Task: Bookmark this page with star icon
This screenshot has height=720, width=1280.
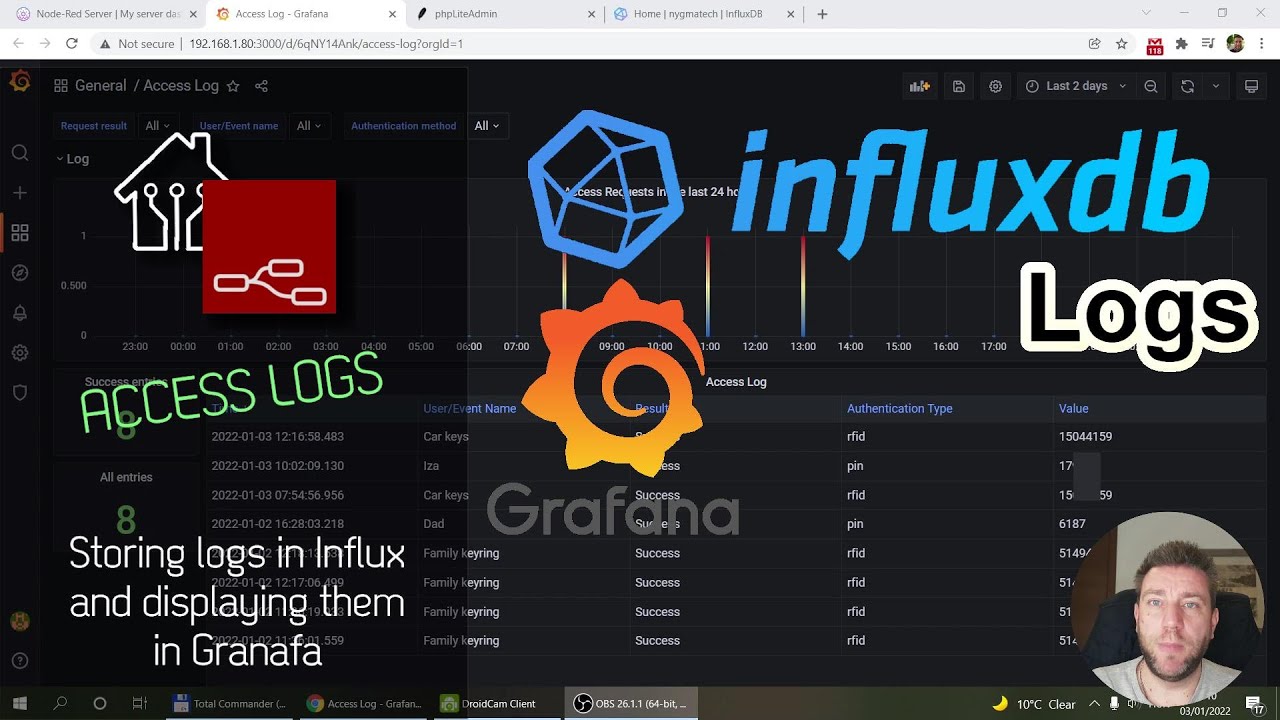Action: [x=1122, y=43]
